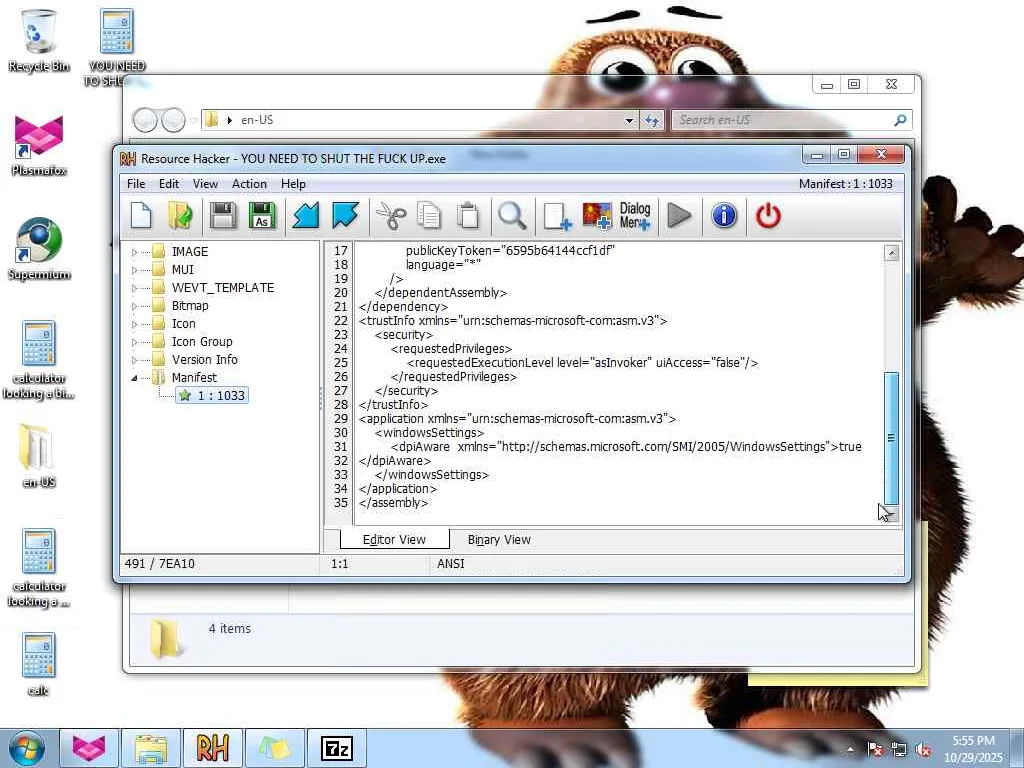The height and width of the screenshot is (768, 1024).
Task: Open the File menu in Resource Hacker
Action: pos(136,184)
